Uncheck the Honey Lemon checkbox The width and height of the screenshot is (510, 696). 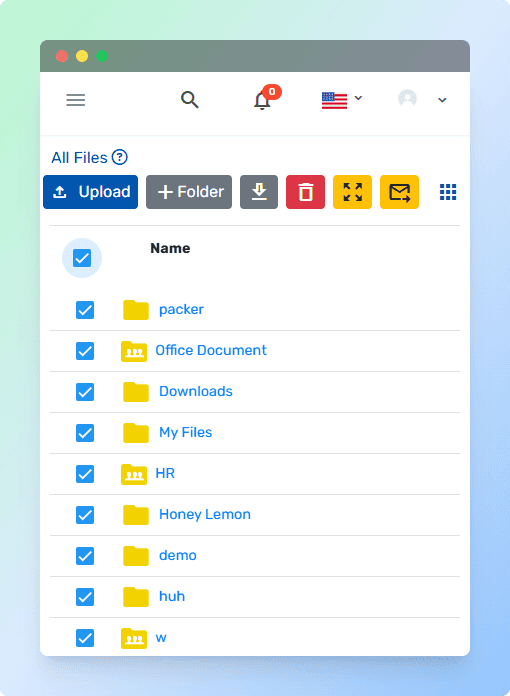coord(85,515)
